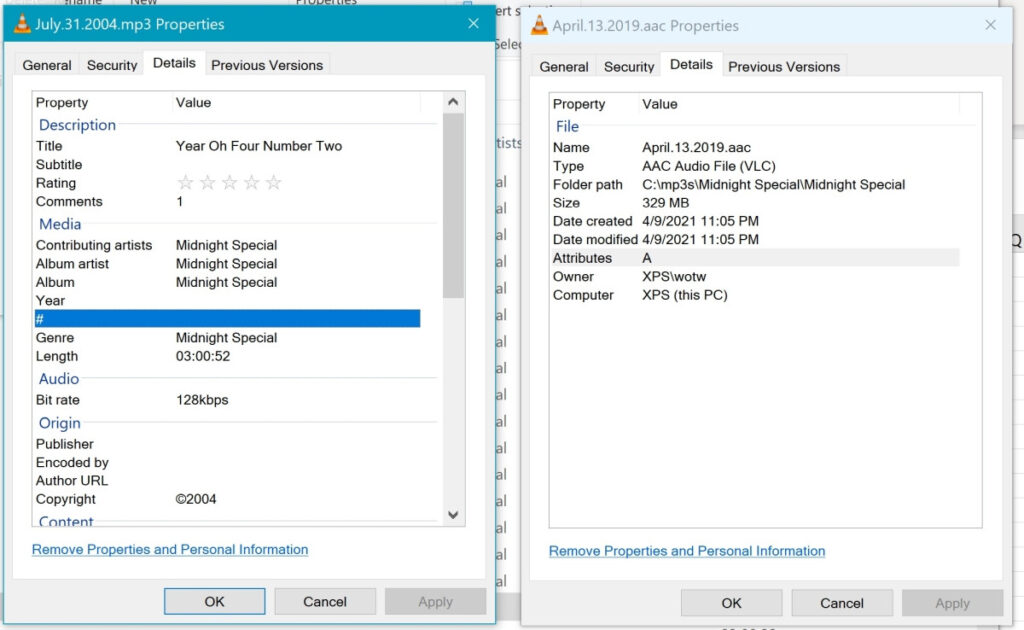1024x630 pixels.
Task: Select the Security tab on the aac properties
Action: point(628,66)
